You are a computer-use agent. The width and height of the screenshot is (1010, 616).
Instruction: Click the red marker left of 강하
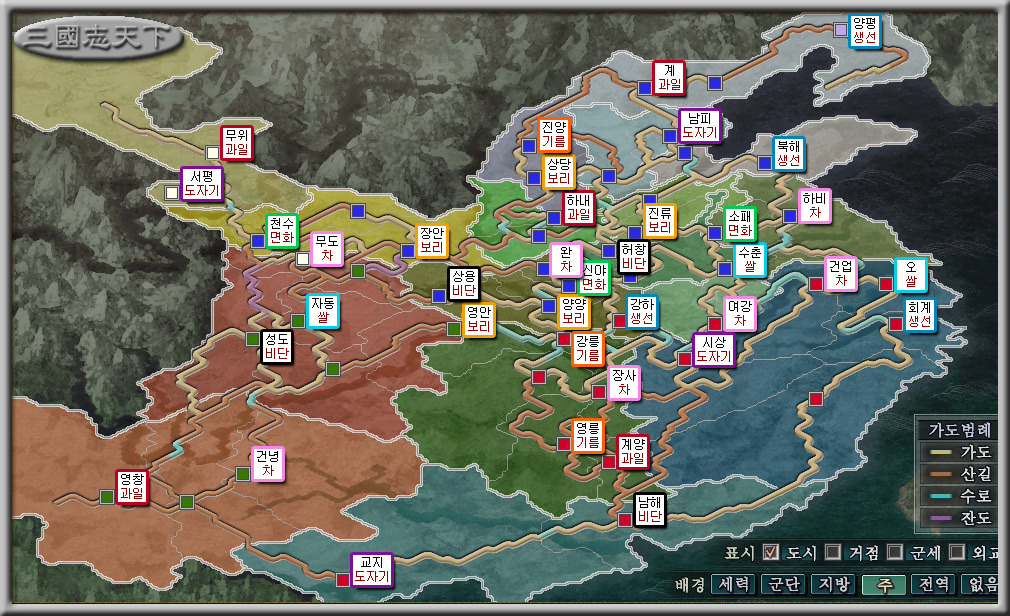coord(620,321)
